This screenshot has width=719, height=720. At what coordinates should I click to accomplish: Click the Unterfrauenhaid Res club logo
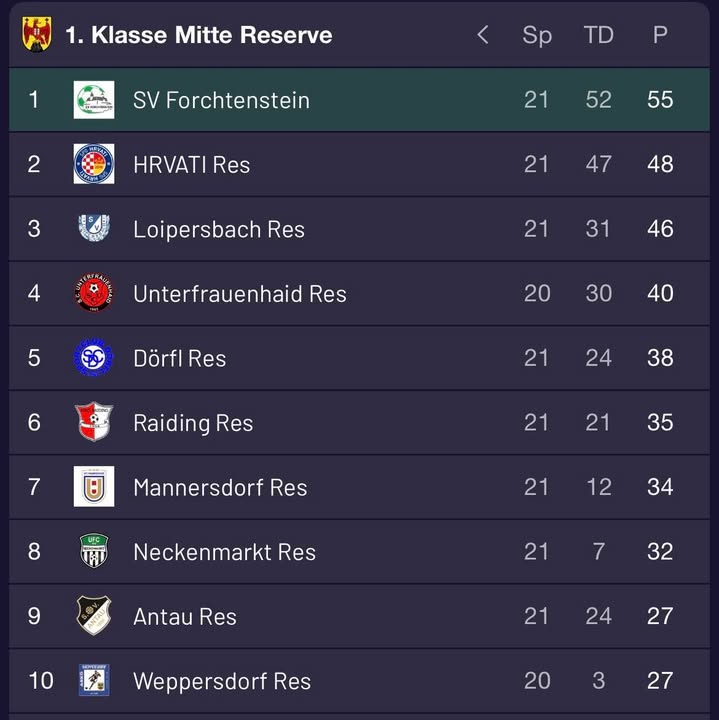pyautogui.click(x=94, y=293)
